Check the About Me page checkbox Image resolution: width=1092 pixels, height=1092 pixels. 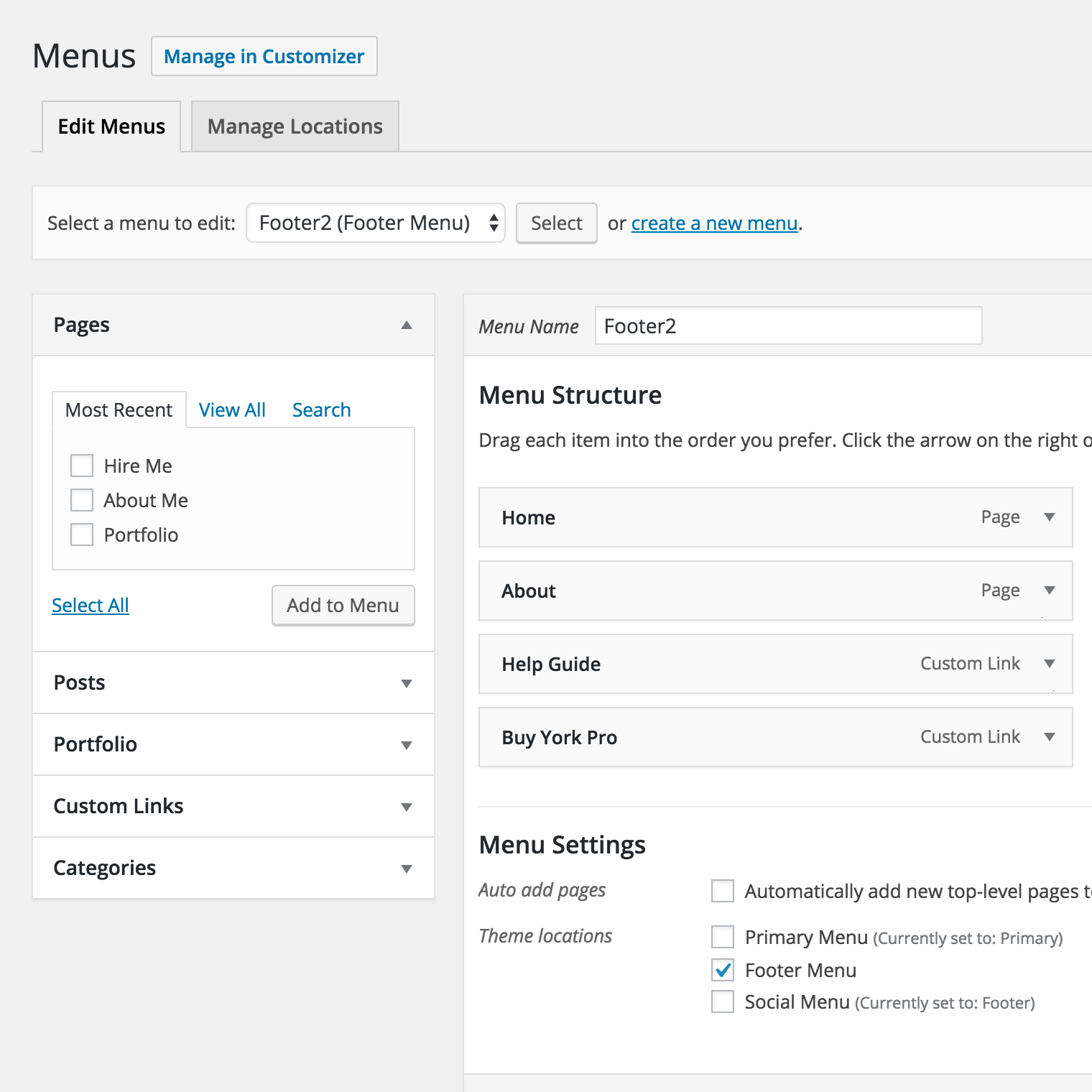point(82,500)
